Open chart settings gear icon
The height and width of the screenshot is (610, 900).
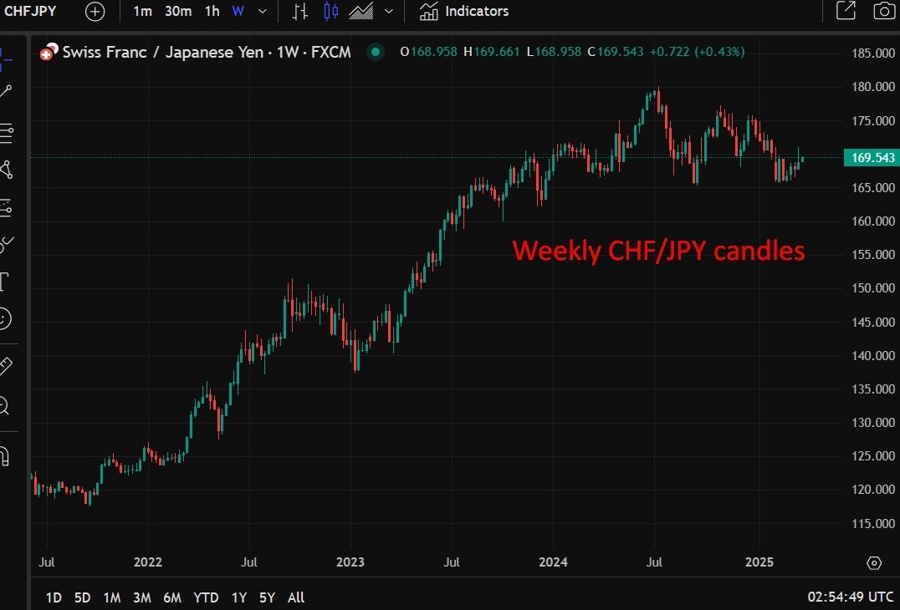click(874, 563)
